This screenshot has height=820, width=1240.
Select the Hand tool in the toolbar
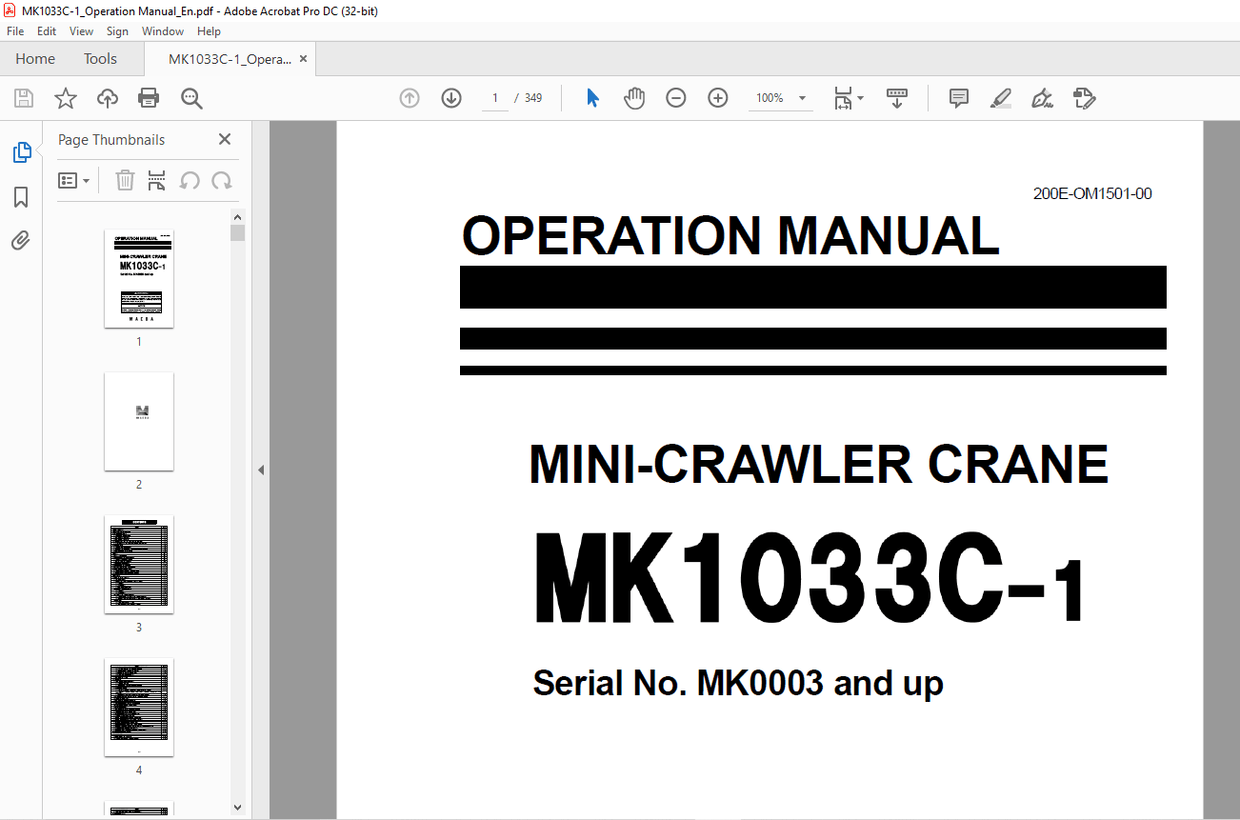[x=634, y=97]
